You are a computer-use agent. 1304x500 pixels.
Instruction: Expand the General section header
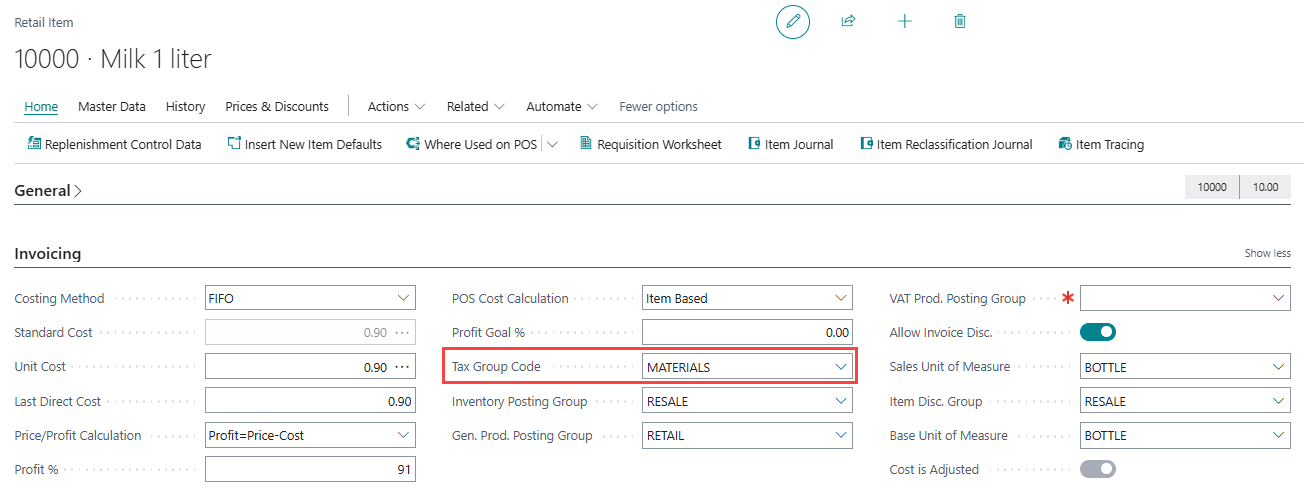click(47, 190)
